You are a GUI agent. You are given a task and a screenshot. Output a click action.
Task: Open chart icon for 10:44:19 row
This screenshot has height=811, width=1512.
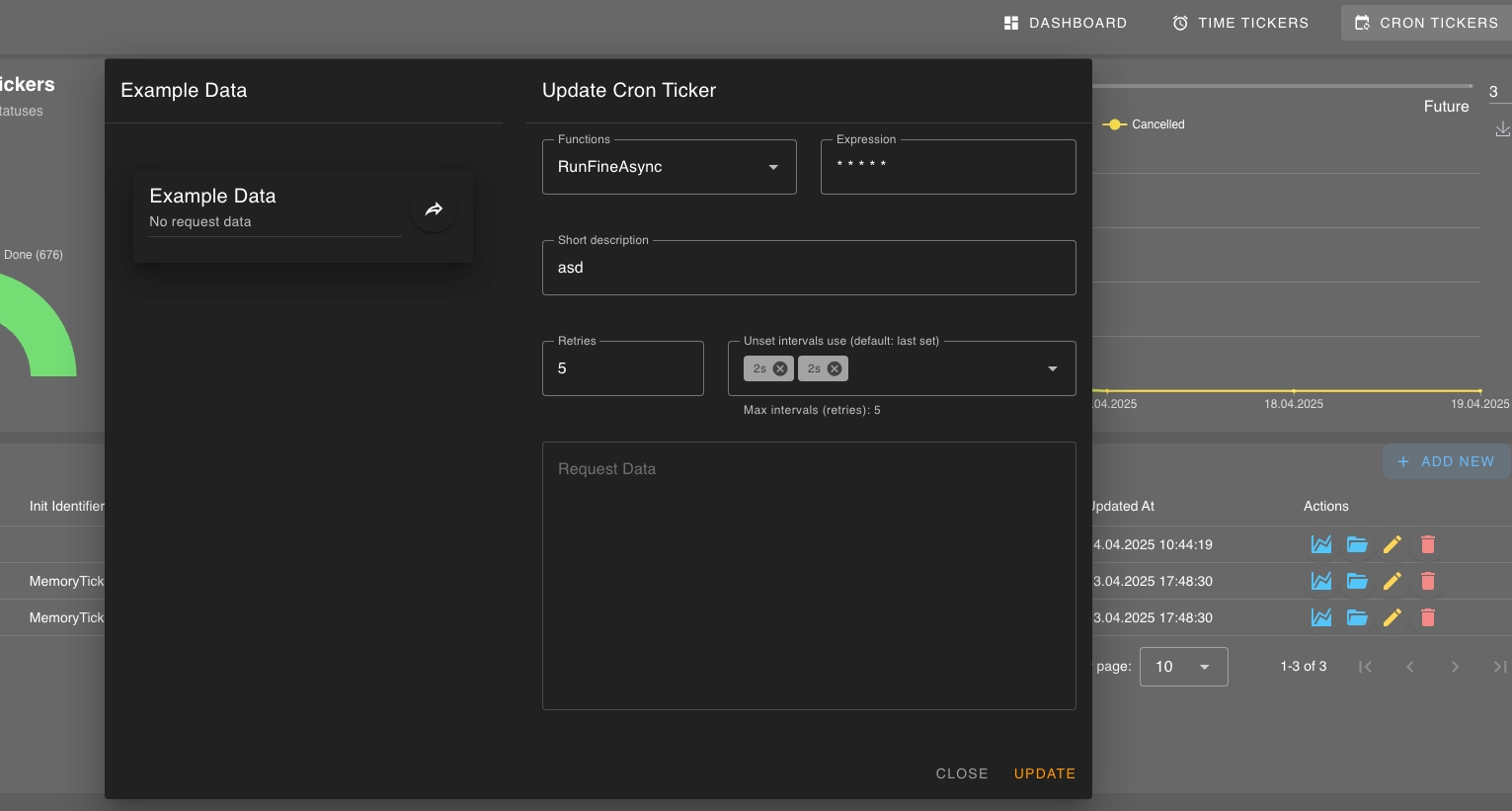(1321, 544)
